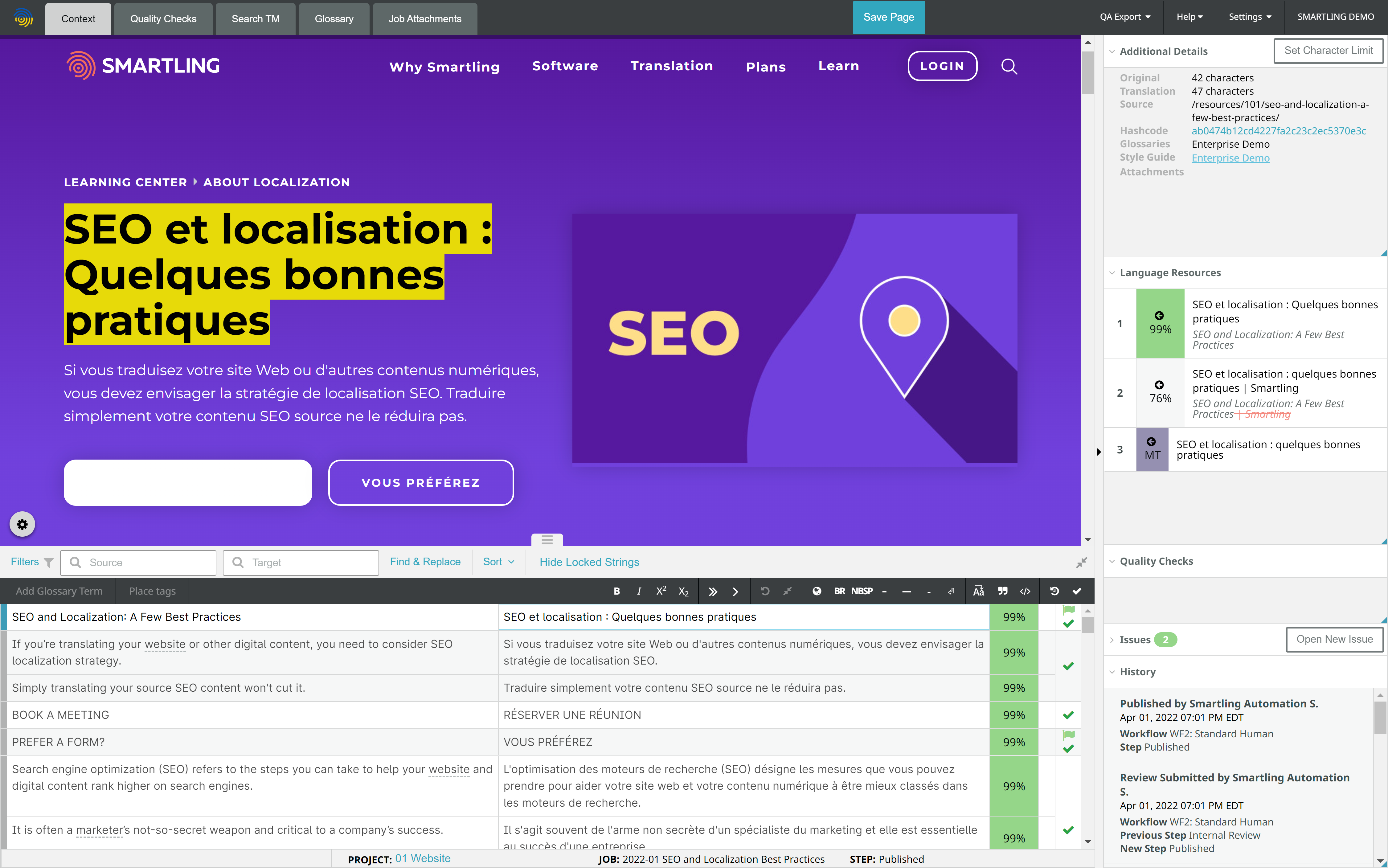The height and width of the screenshot is (868, 1388).
Task: Toggle the checkmark on the BOOK A MEETING row
Action: [1068, 715]
